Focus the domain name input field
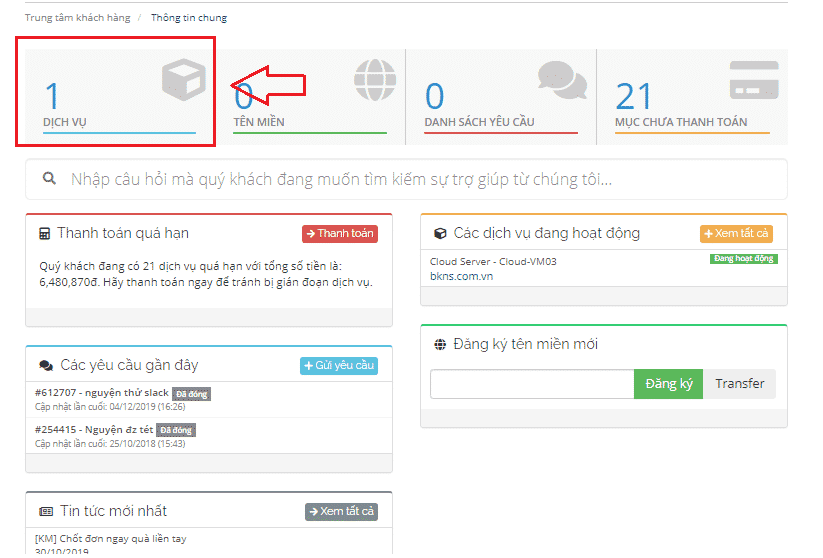 click(531, 384)
